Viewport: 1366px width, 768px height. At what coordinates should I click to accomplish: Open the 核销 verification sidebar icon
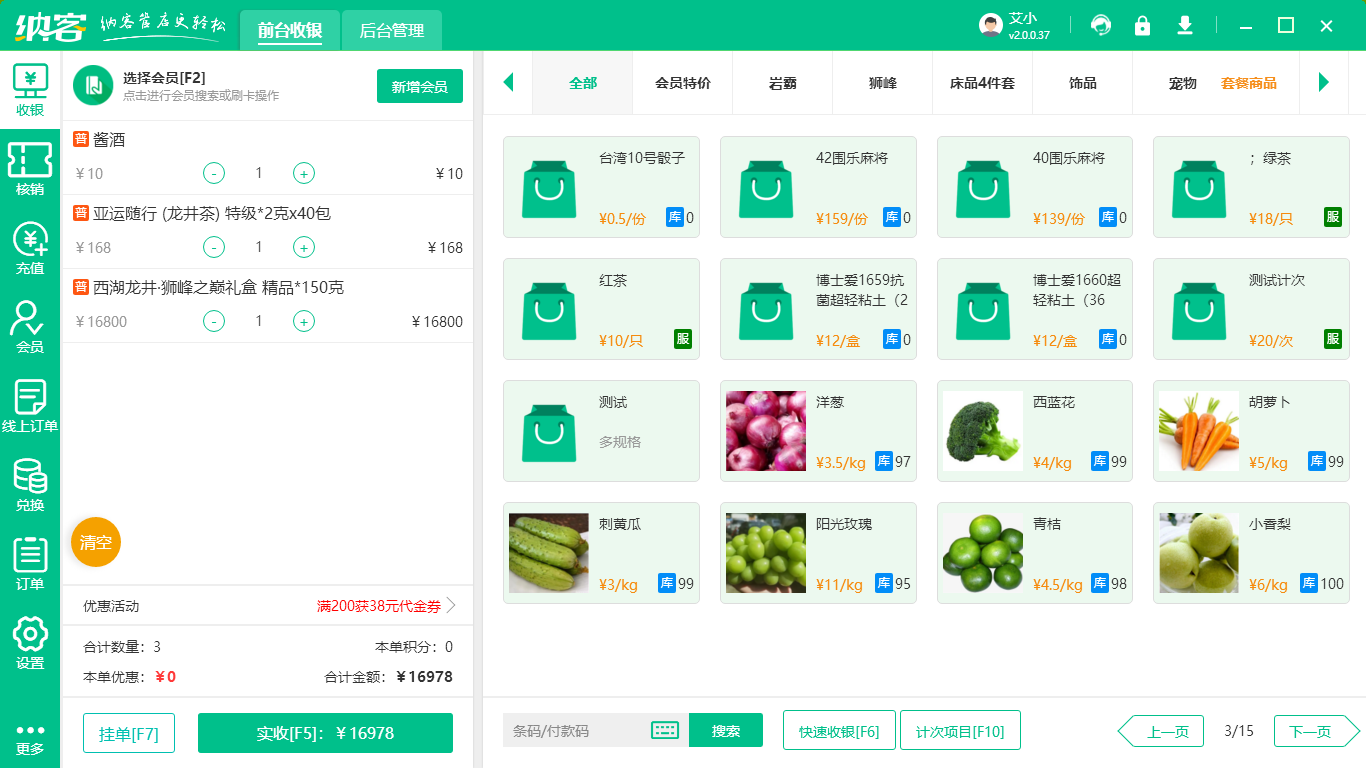pos(30,168)
